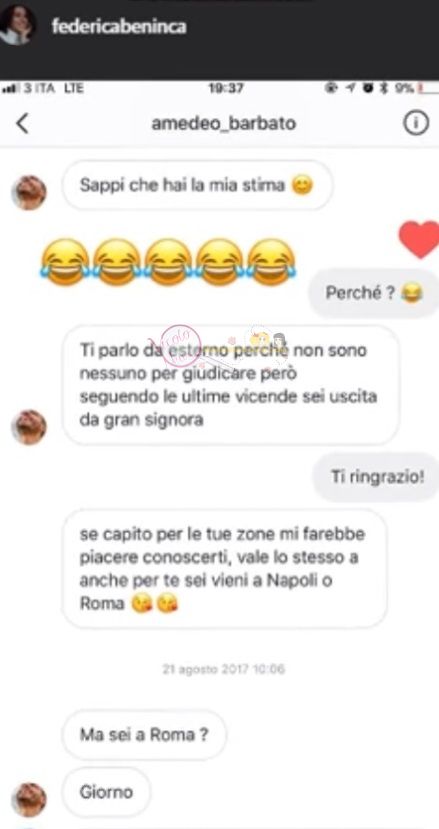Open federicabeninca story profile picture
The width and height of the screenshot is (439, 829).
(x=17, y=25)
